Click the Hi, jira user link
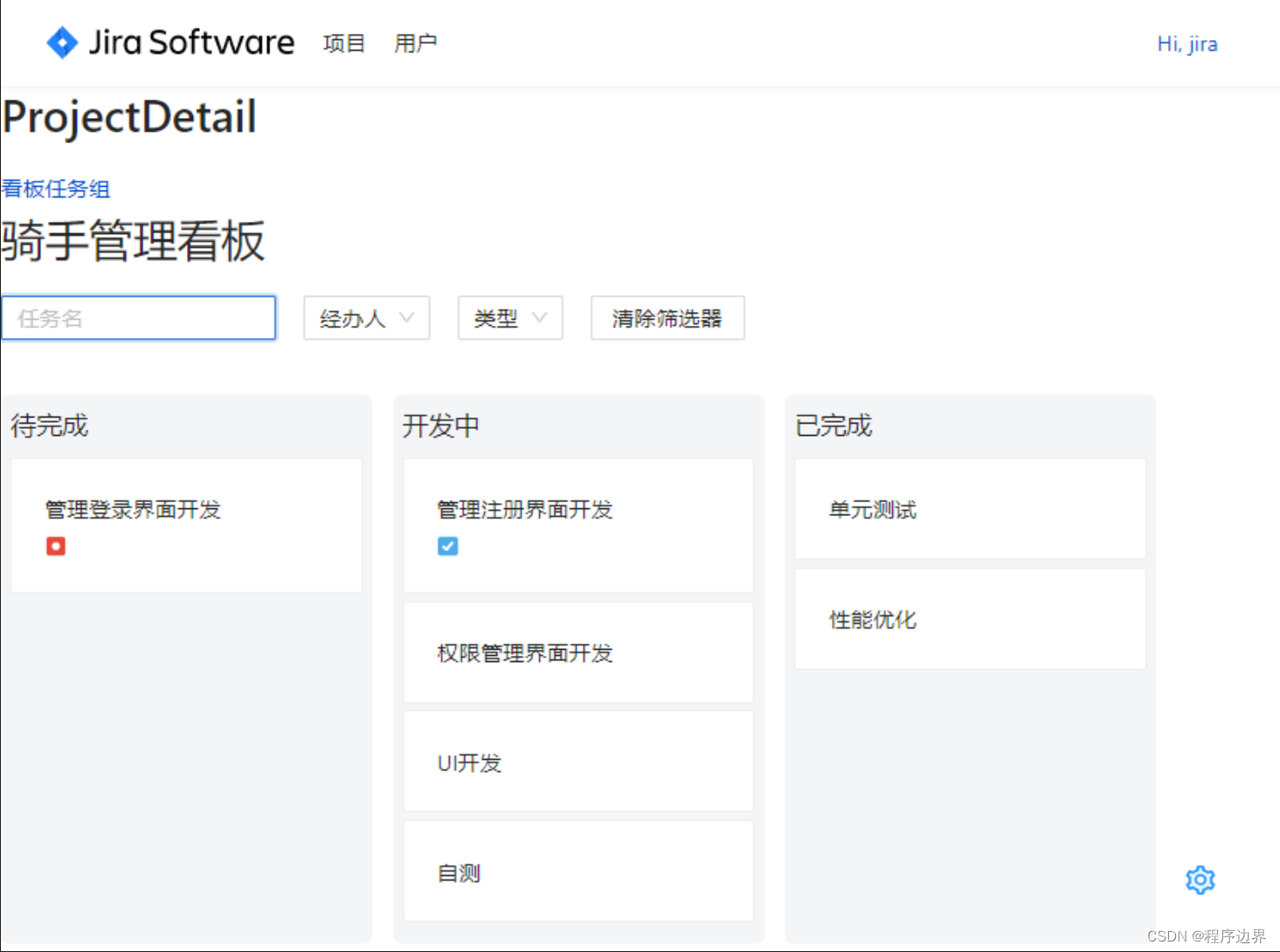This screenshot has height=952, width=1280. 1187,44
